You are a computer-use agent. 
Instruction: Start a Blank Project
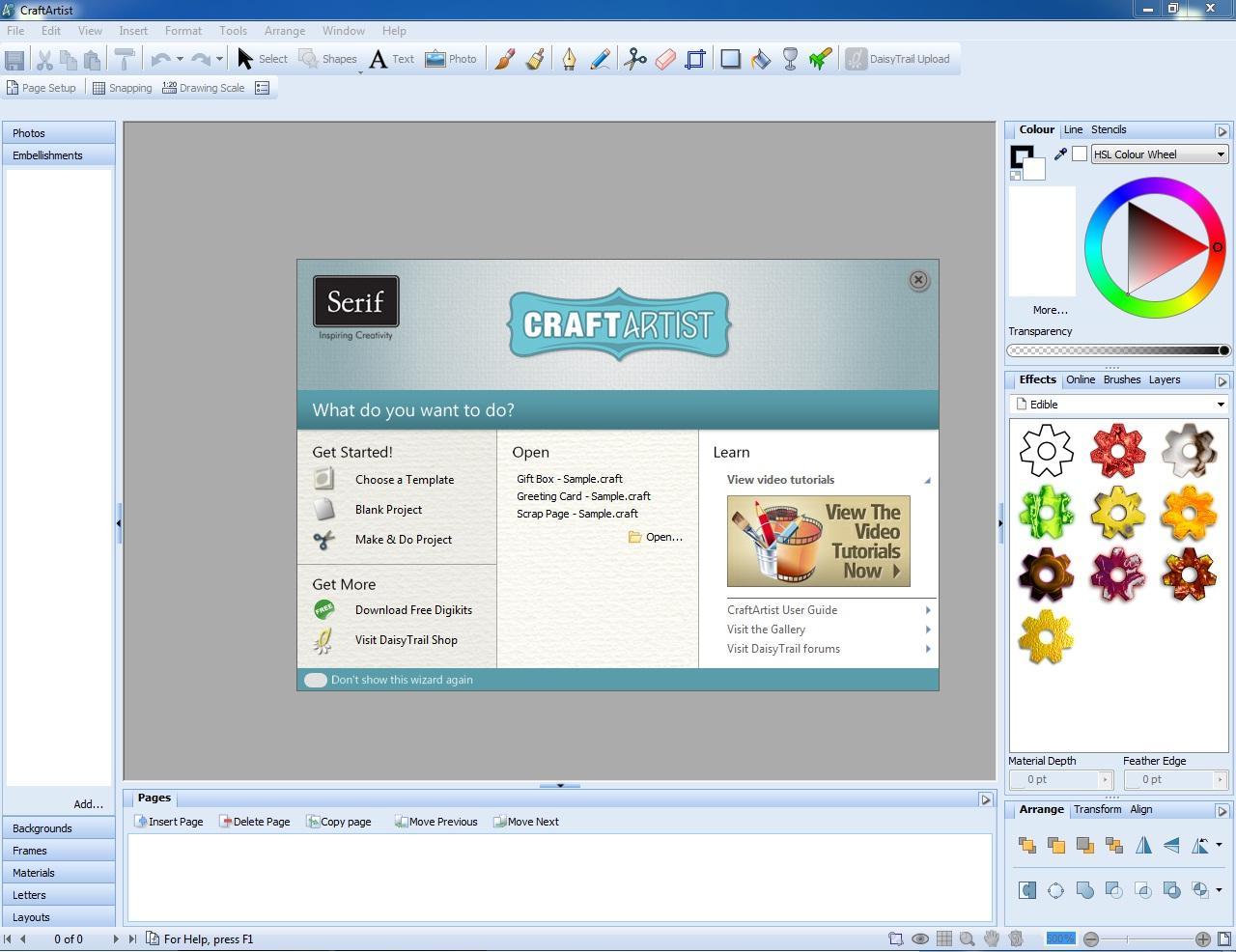(388, 510)
